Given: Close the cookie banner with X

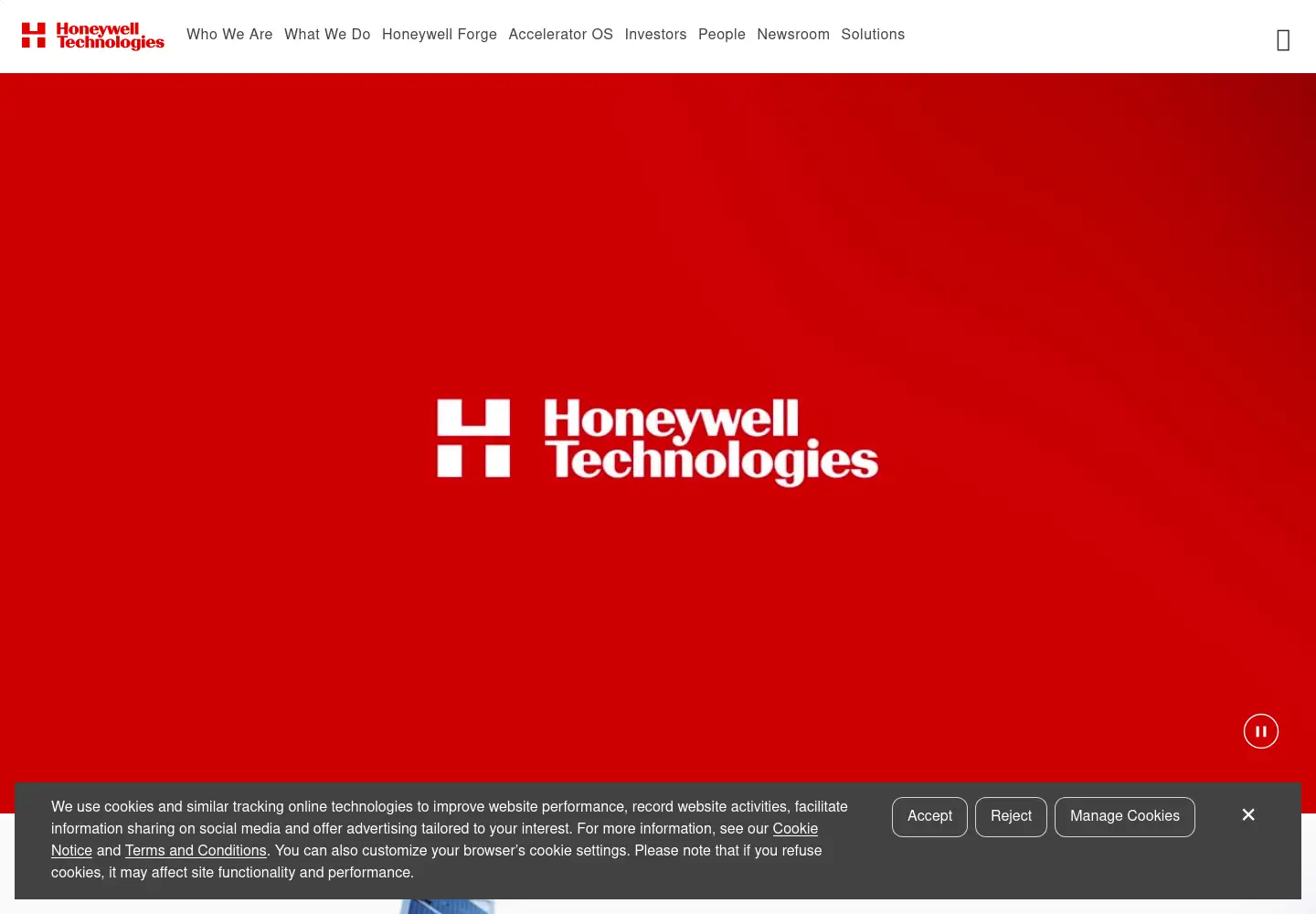Looking at the screenshot, I should (1248, 814).
